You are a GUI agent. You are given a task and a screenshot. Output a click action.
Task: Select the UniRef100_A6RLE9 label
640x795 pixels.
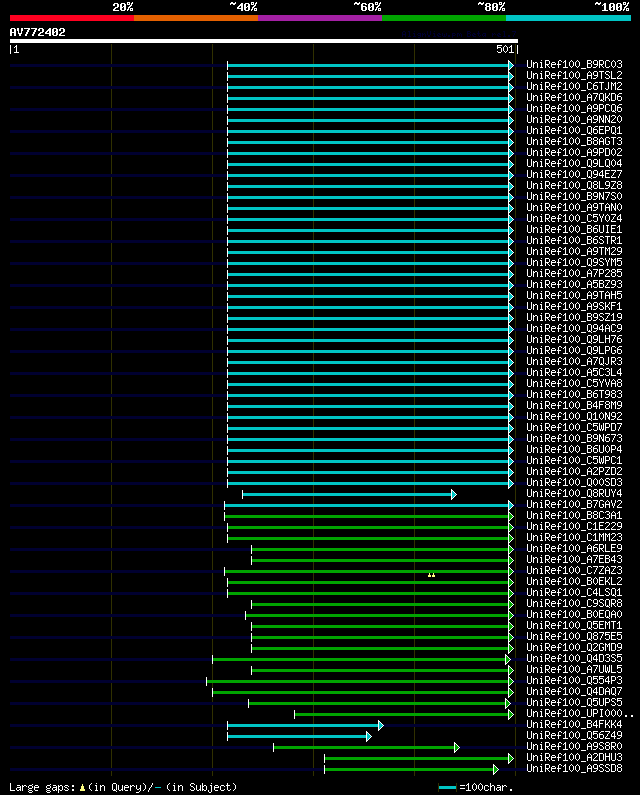click(x=574, y=548)
